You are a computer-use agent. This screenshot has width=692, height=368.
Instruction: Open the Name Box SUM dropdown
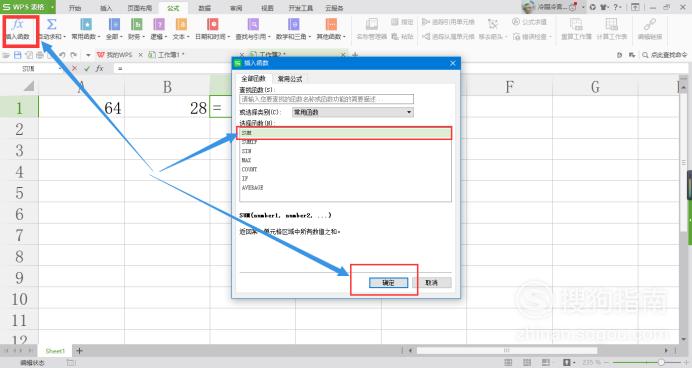60,68
